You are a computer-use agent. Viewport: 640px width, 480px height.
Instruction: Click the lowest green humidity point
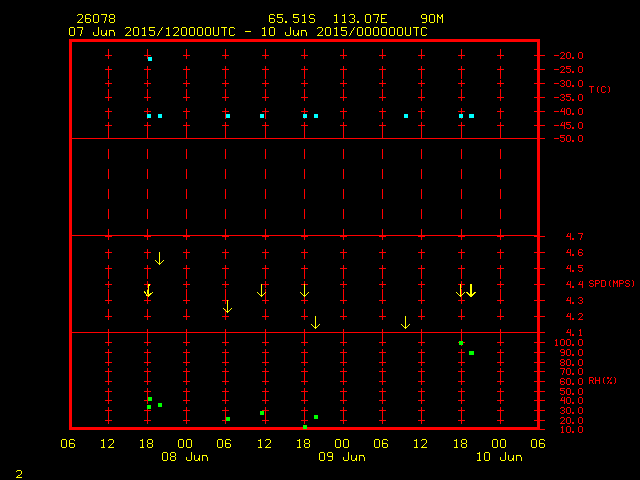pyautogui.click(x=305, y=427)
